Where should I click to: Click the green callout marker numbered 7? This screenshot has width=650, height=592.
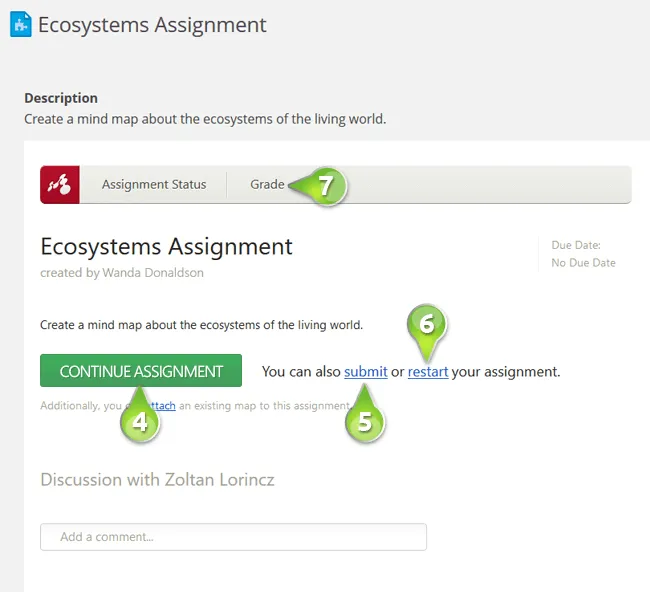point(324,185)
